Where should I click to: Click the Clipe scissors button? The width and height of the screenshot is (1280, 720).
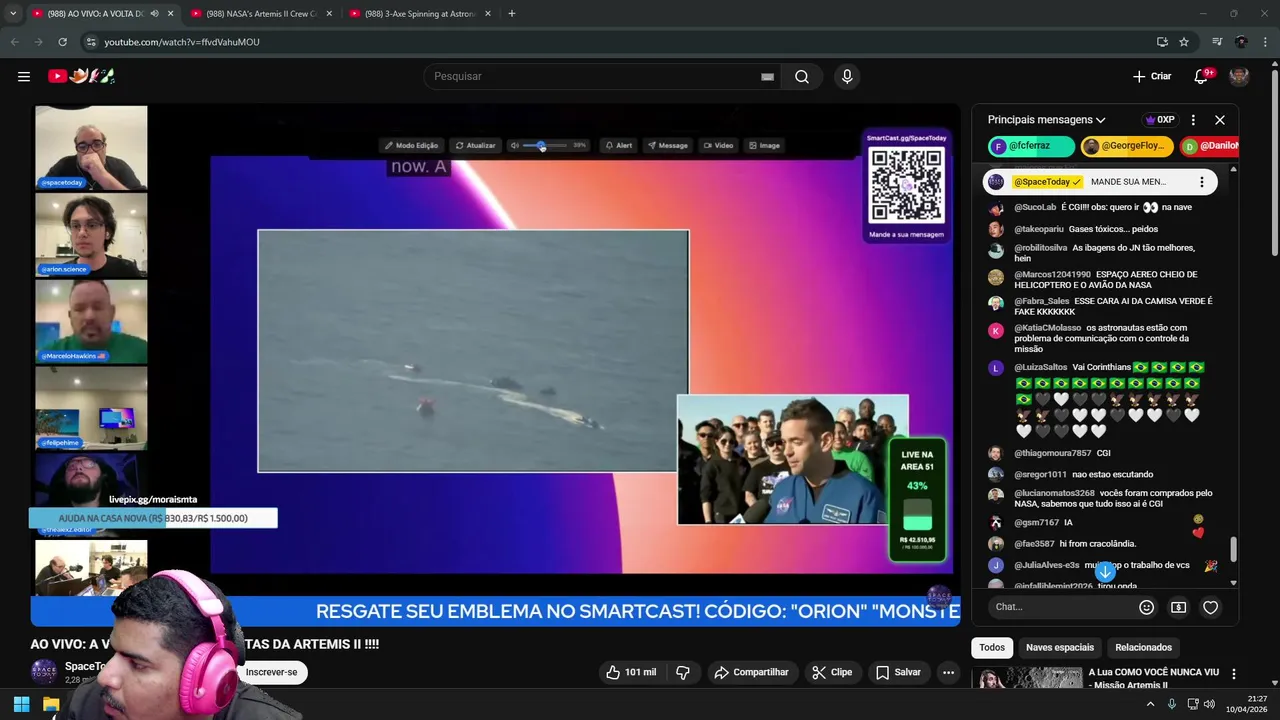click(832, 672)
